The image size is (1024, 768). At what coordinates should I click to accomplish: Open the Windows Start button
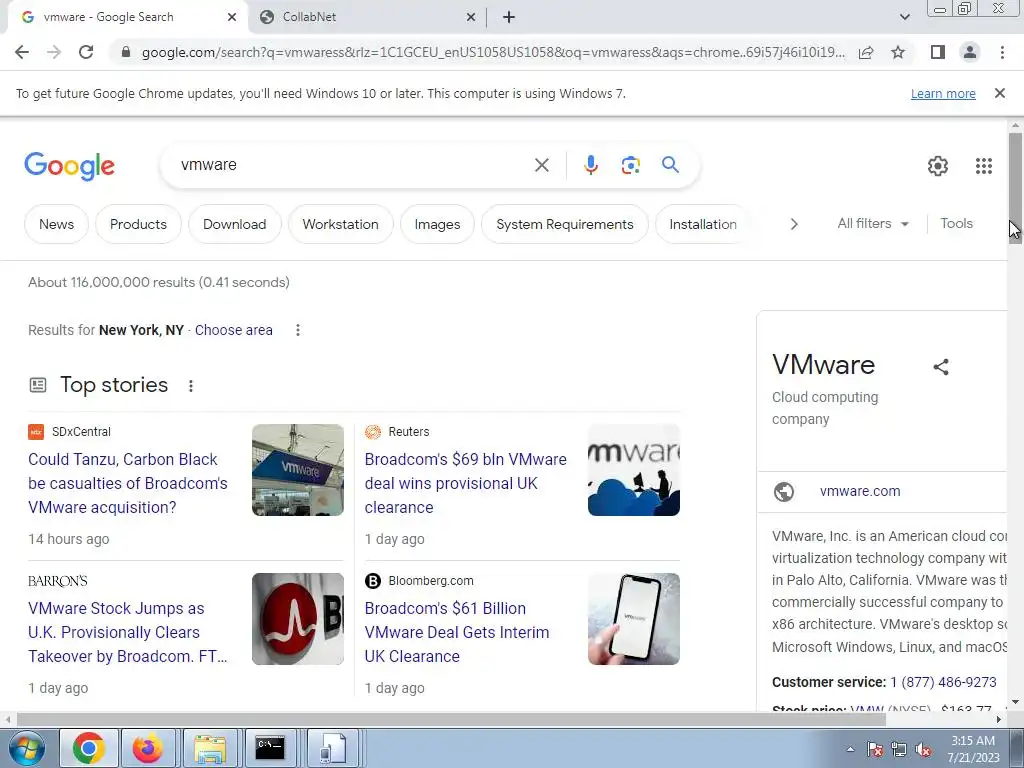click(27, 748)
